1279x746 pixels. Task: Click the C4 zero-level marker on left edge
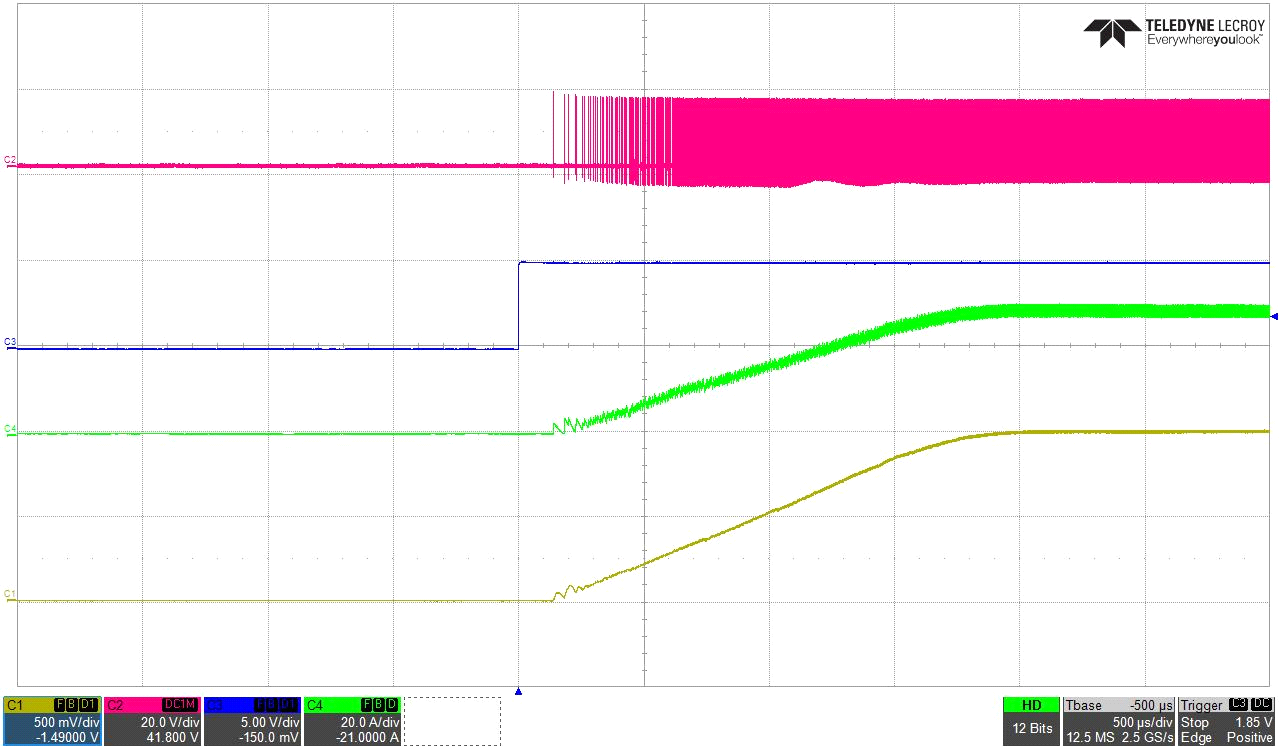click(10, 429)
